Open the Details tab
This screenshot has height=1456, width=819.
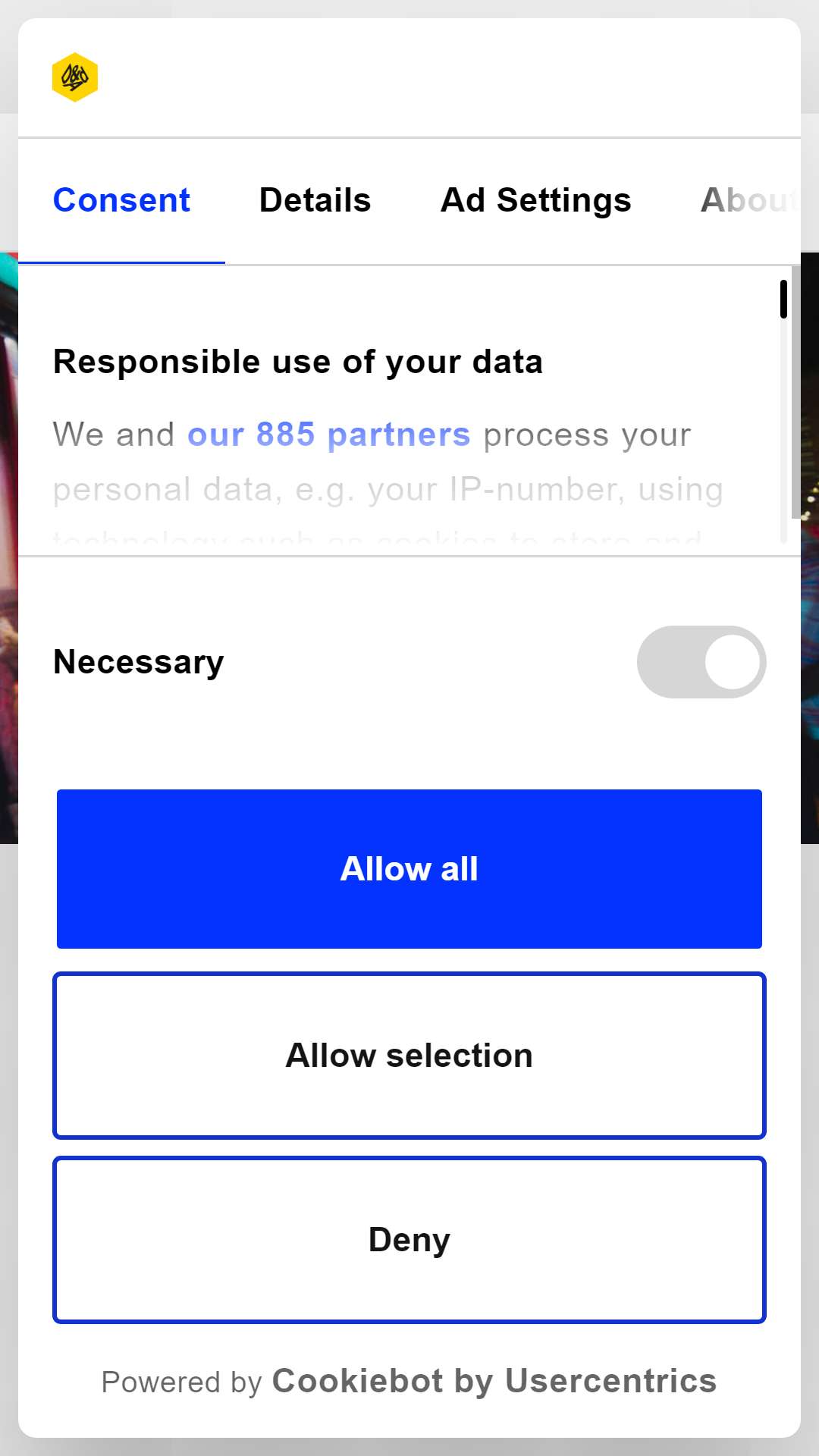pos(315,201)
